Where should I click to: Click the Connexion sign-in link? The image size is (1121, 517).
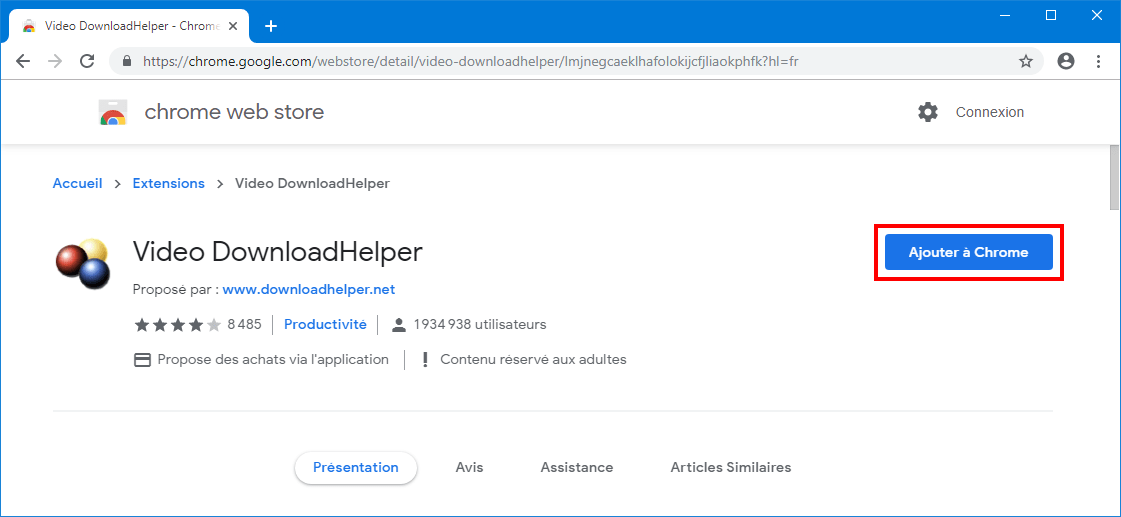tap(989, 112)
